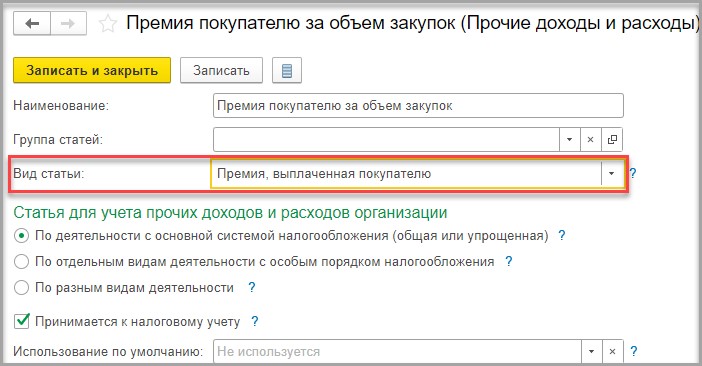Toggle the Принимается к налоговому учету checkbox
Viewport: 702px width, 366px height.
pos(21,321)
